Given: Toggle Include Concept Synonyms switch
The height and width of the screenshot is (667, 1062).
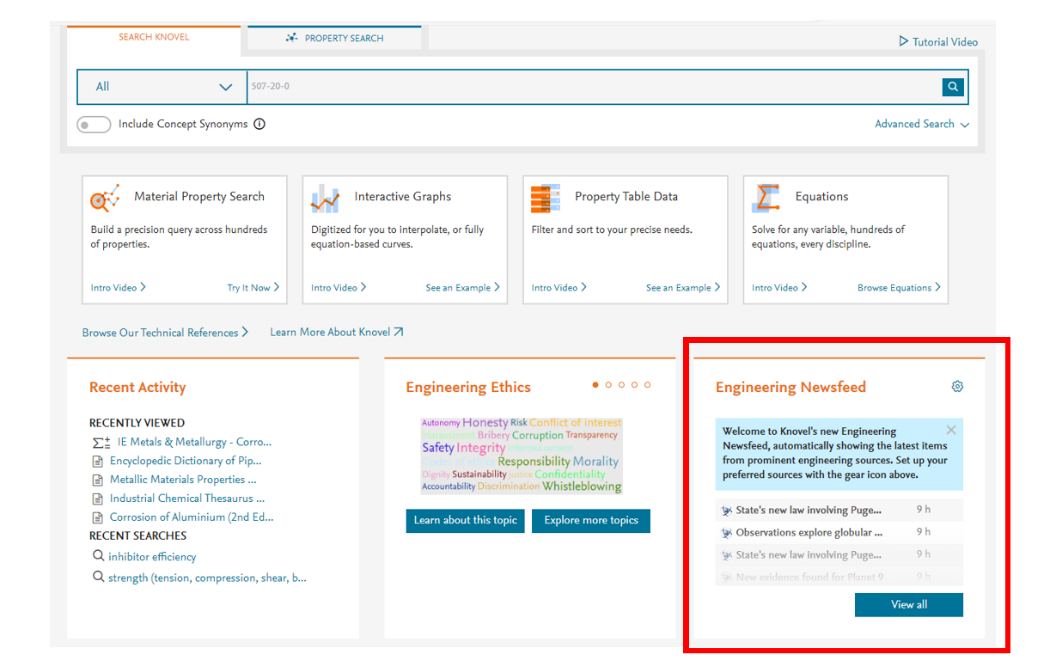Looking at the screenshot, I should (x=93, y=125).
